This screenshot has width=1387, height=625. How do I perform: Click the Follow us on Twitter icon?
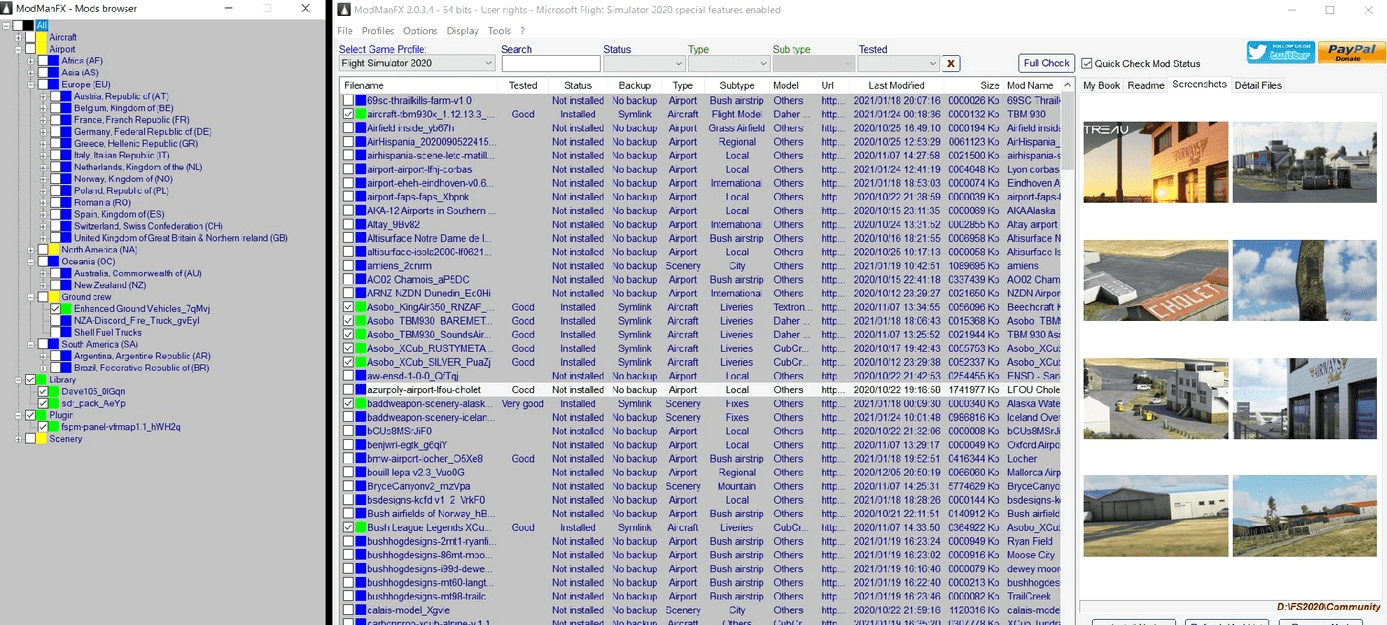1280,53
